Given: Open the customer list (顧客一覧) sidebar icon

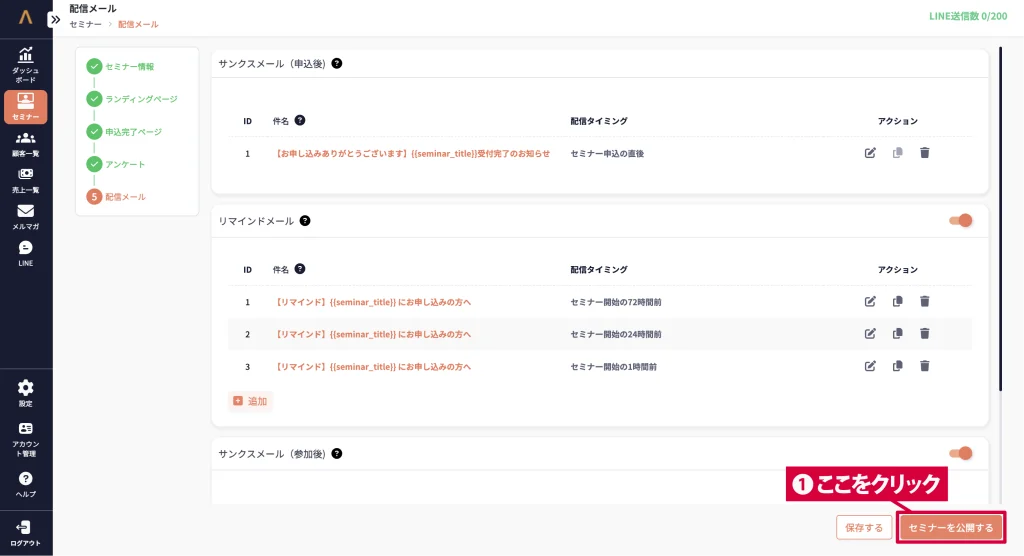Looking at the screenshot, I should (26, 144).
